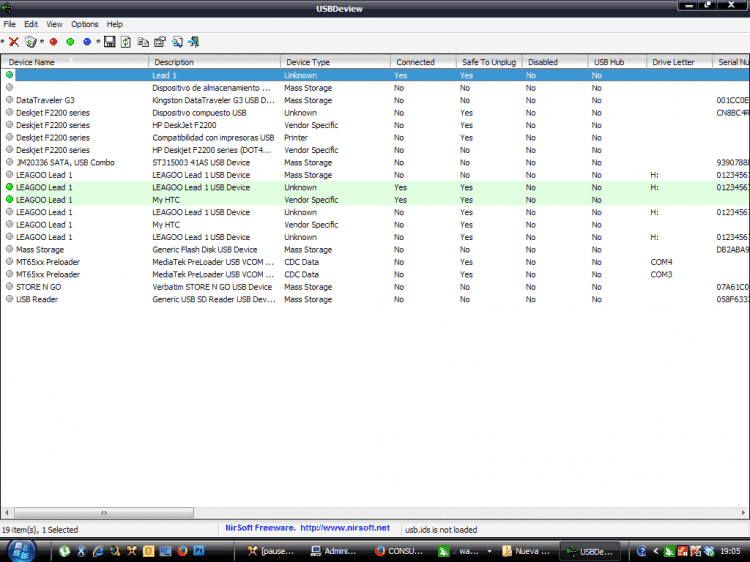Viewport: 750px width, 562px height.
Task: Switch to the 'Admini...' taskbar window
Action: click(334, 551)
